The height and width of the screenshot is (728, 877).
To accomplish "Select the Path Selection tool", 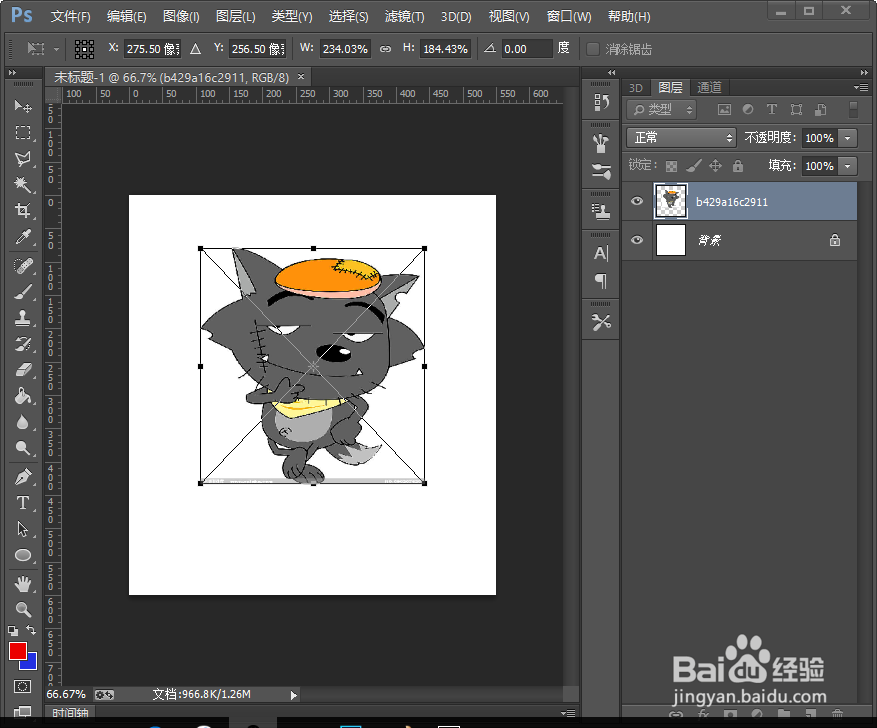I will 23,529.
